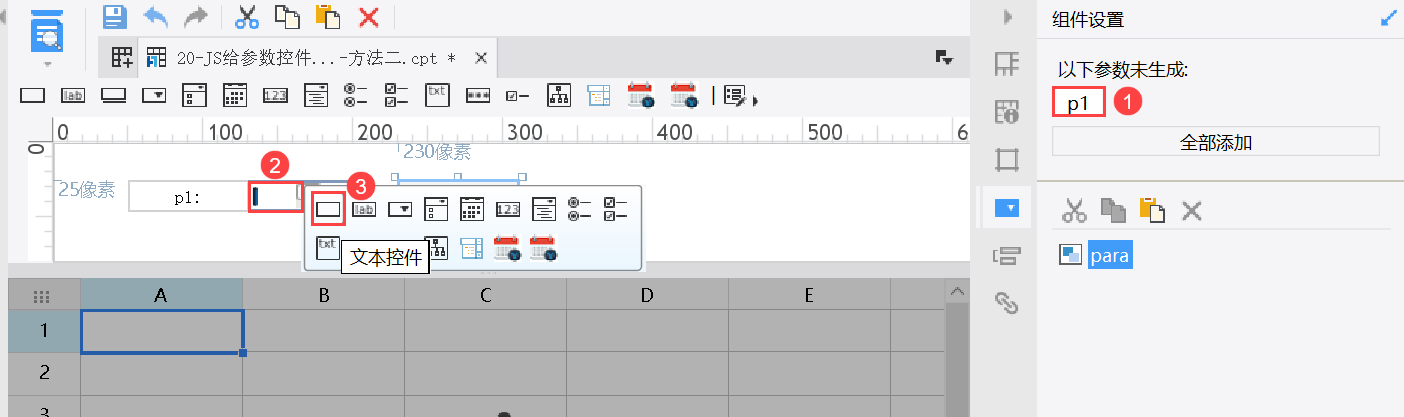
Task: Select cell A1 in the grid
Action: [161, 331]
